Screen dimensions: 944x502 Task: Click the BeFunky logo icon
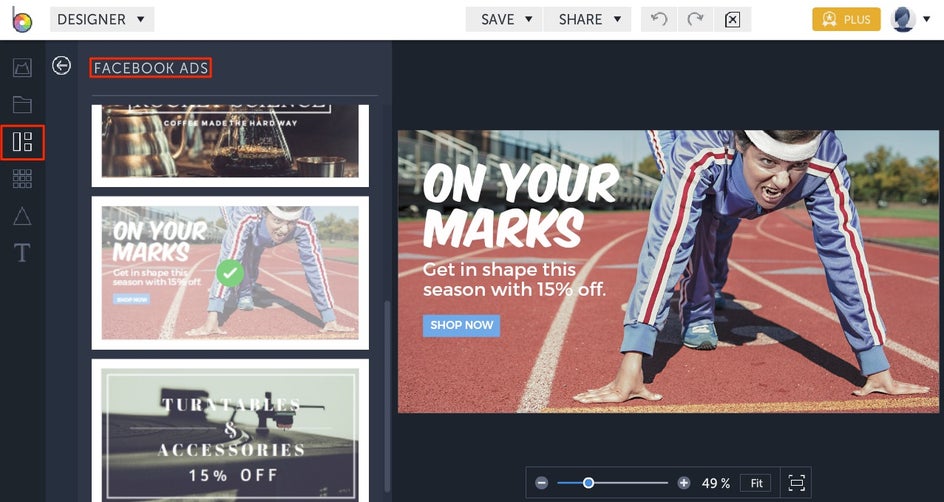click(22, 20)
